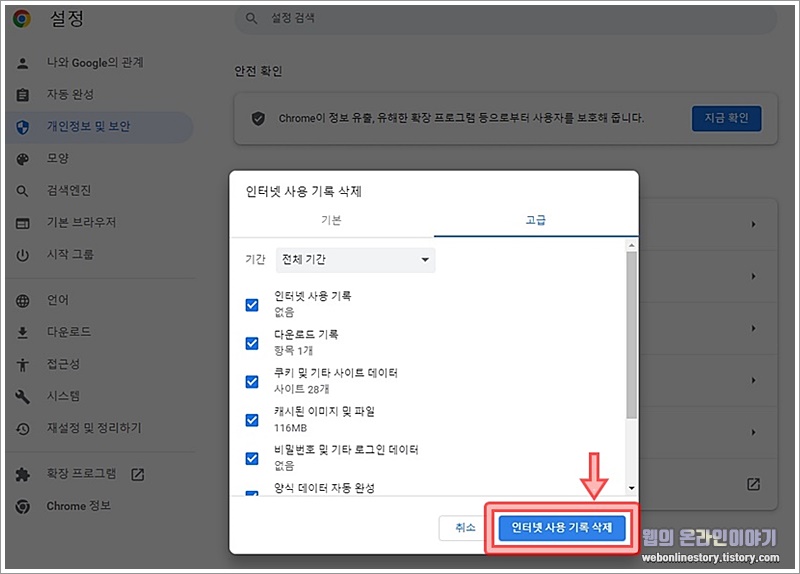Click the external link icon in the background settings list
The image size is (800, 574).
click(754, 484)
